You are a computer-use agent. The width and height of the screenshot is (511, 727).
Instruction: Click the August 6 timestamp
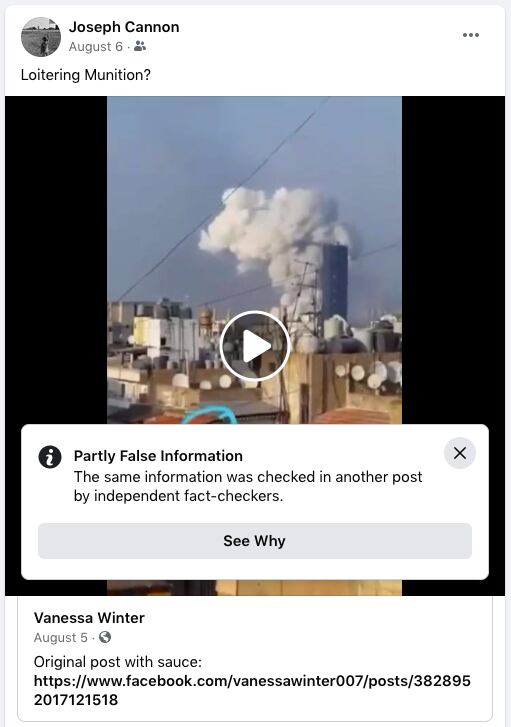click(x=96, y=46)
